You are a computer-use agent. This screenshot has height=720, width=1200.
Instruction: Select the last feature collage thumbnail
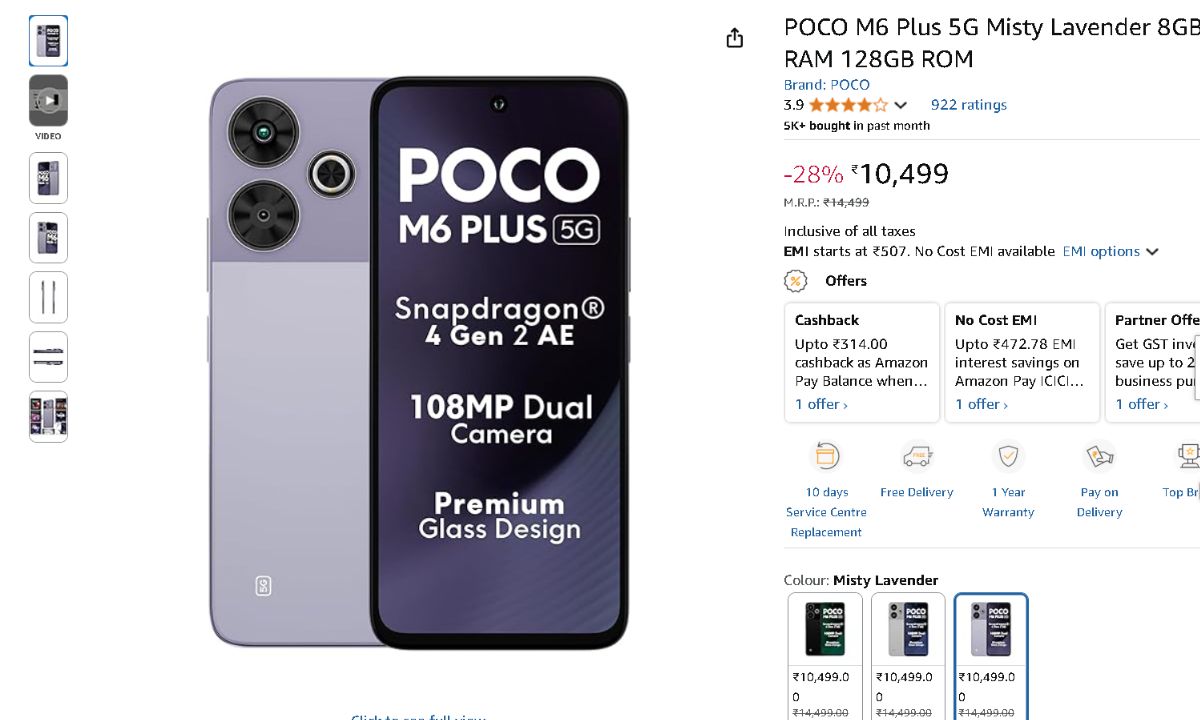49,417
